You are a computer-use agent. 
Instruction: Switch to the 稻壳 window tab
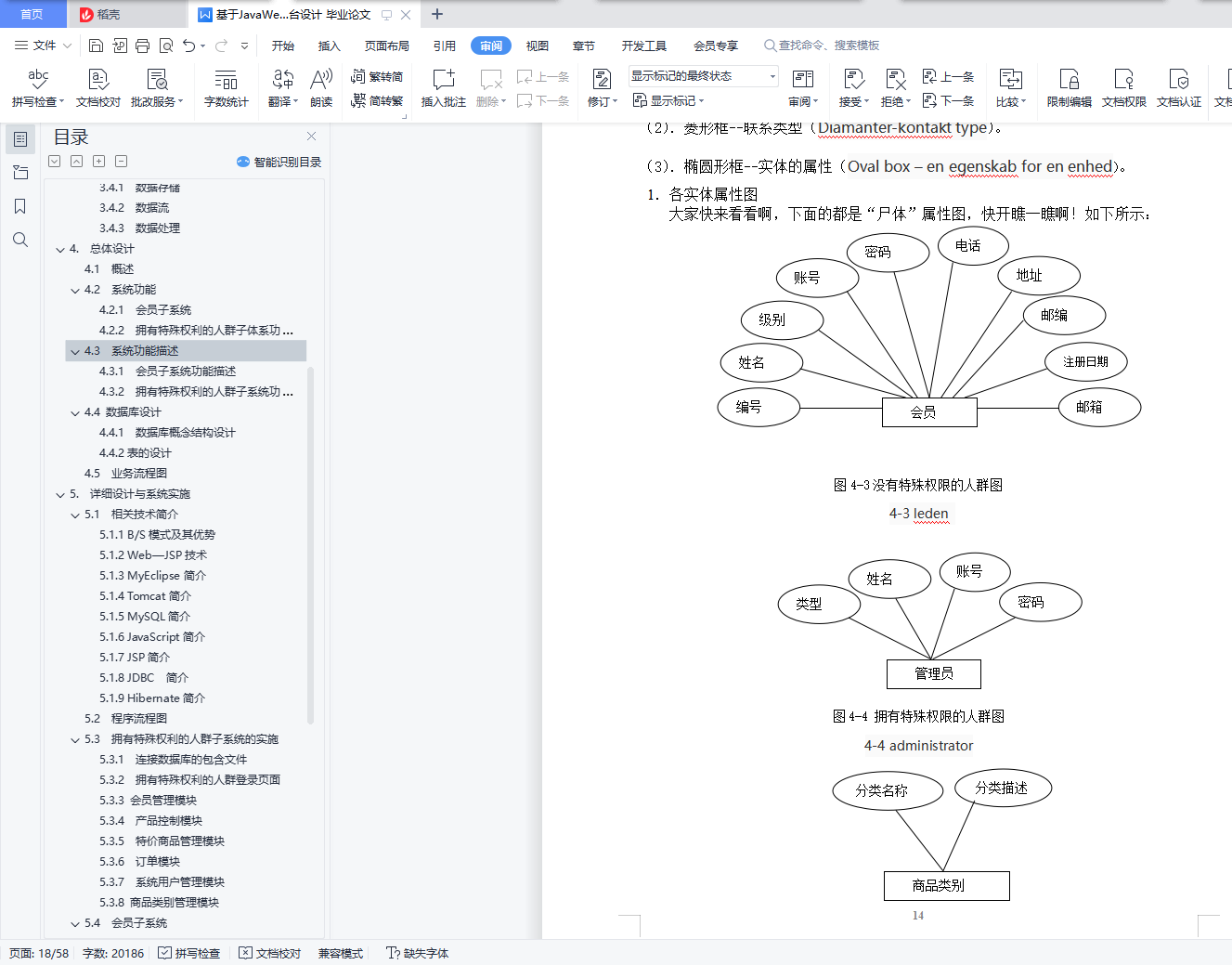tap(127, 14)
